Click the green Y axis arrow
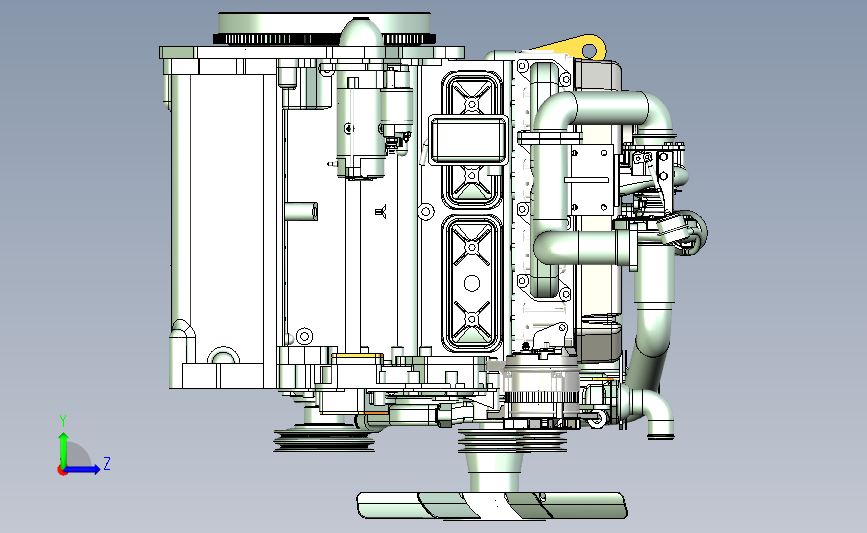This screenshot has width=867, height=533. point(64,449)
